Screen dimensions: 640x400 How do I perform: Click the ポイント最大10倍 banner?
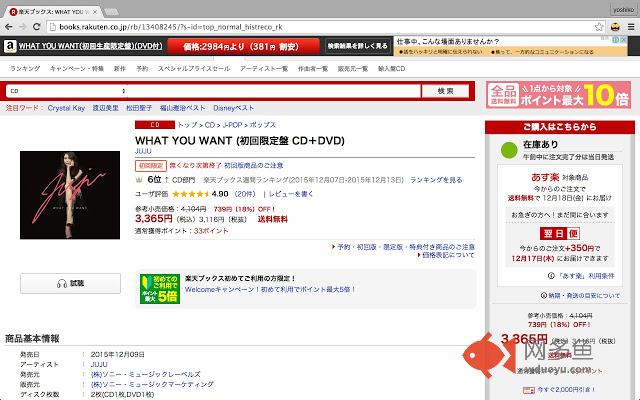point(558,95)
